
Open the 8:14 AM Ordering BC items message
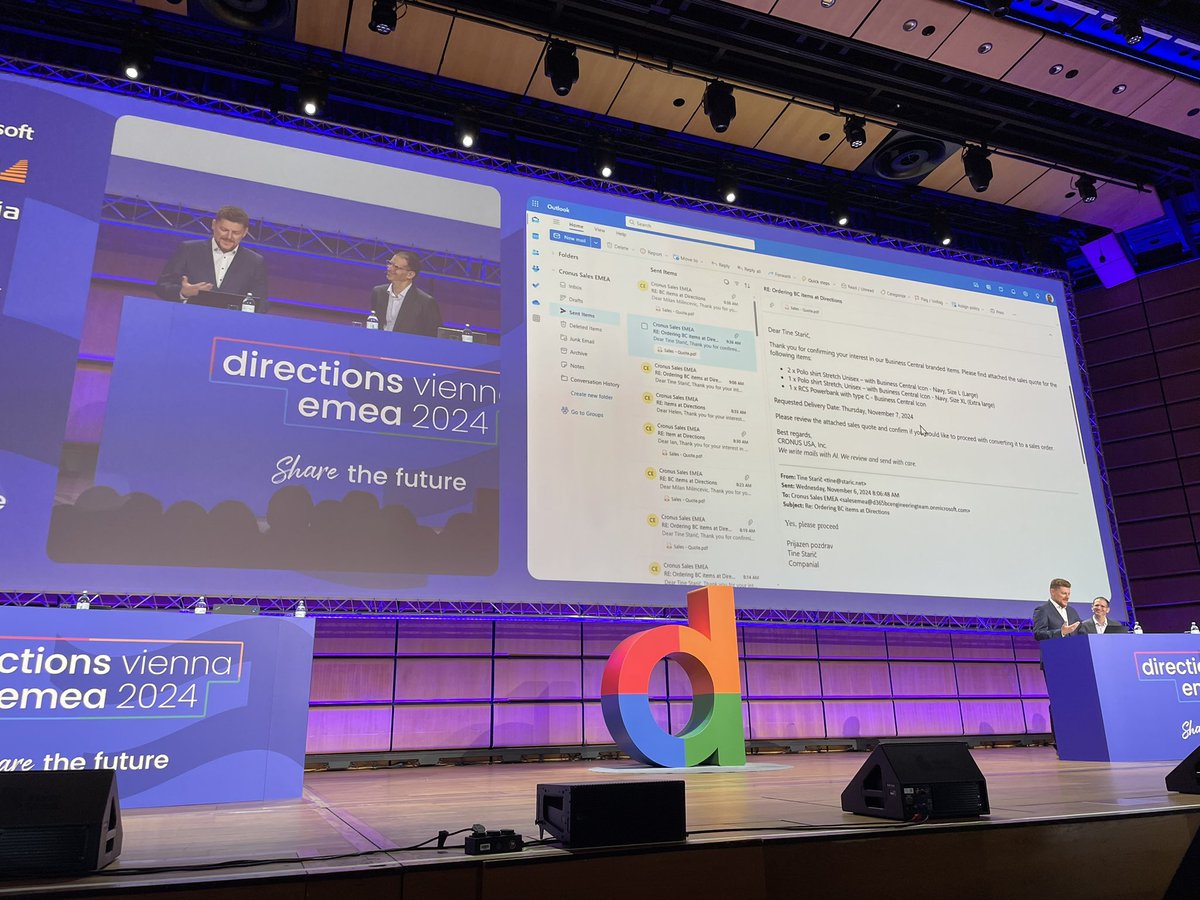click(708, 574)
